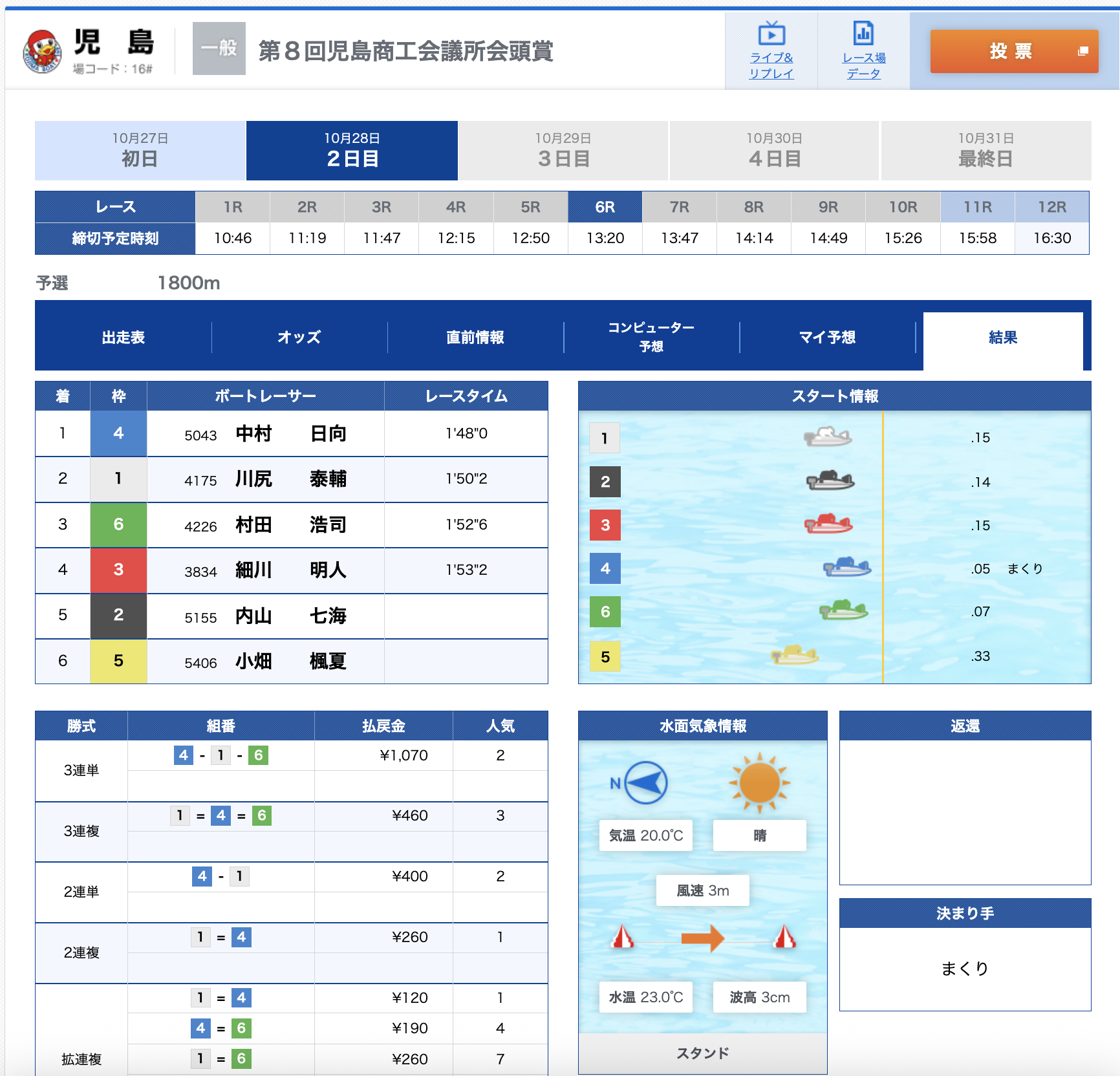
Task: Open the 直前情報 tab
Action: [475, 338]
